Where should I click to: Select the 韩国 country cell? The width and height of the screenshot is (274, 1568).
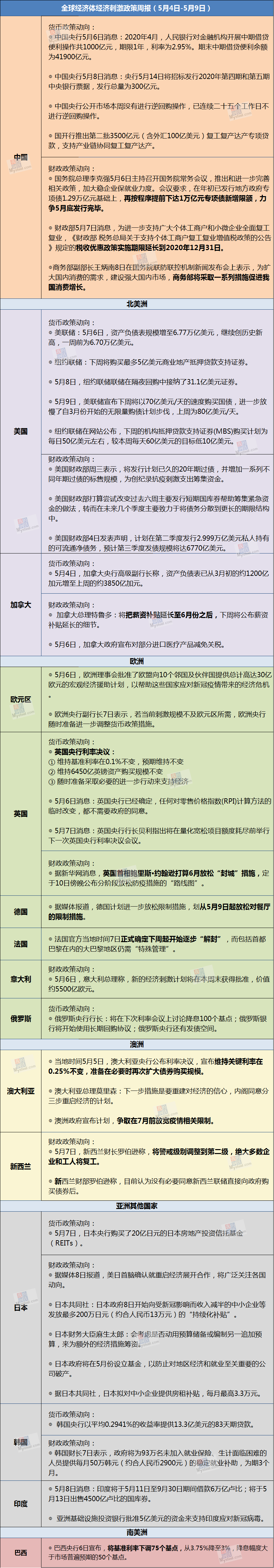pyautogui.click(x=21, y=1442)
